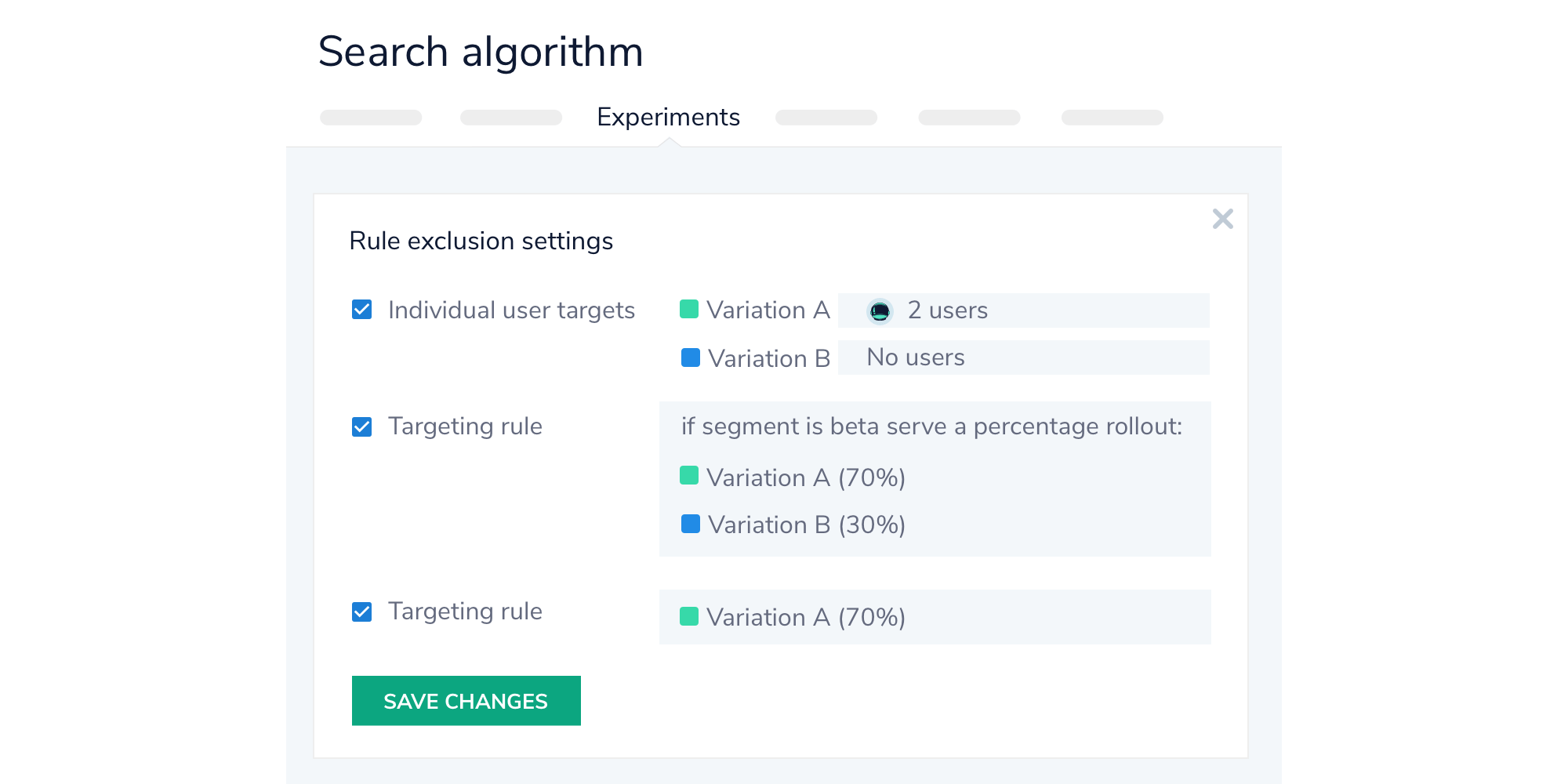
Task: Toggle the first Targeting rule checkbox for beta segment
Action: click(361, 426)
